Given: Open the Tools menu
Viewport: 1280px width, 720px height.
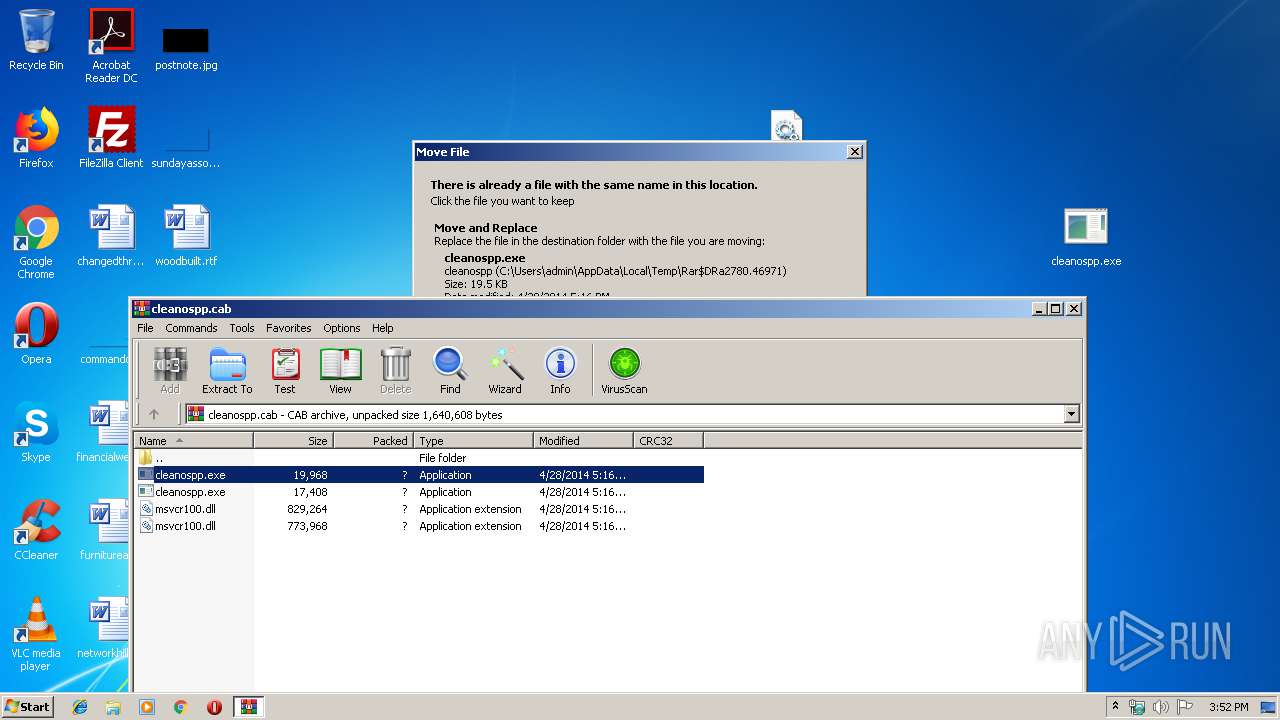Looking at the screenshot, I should 242,328.
